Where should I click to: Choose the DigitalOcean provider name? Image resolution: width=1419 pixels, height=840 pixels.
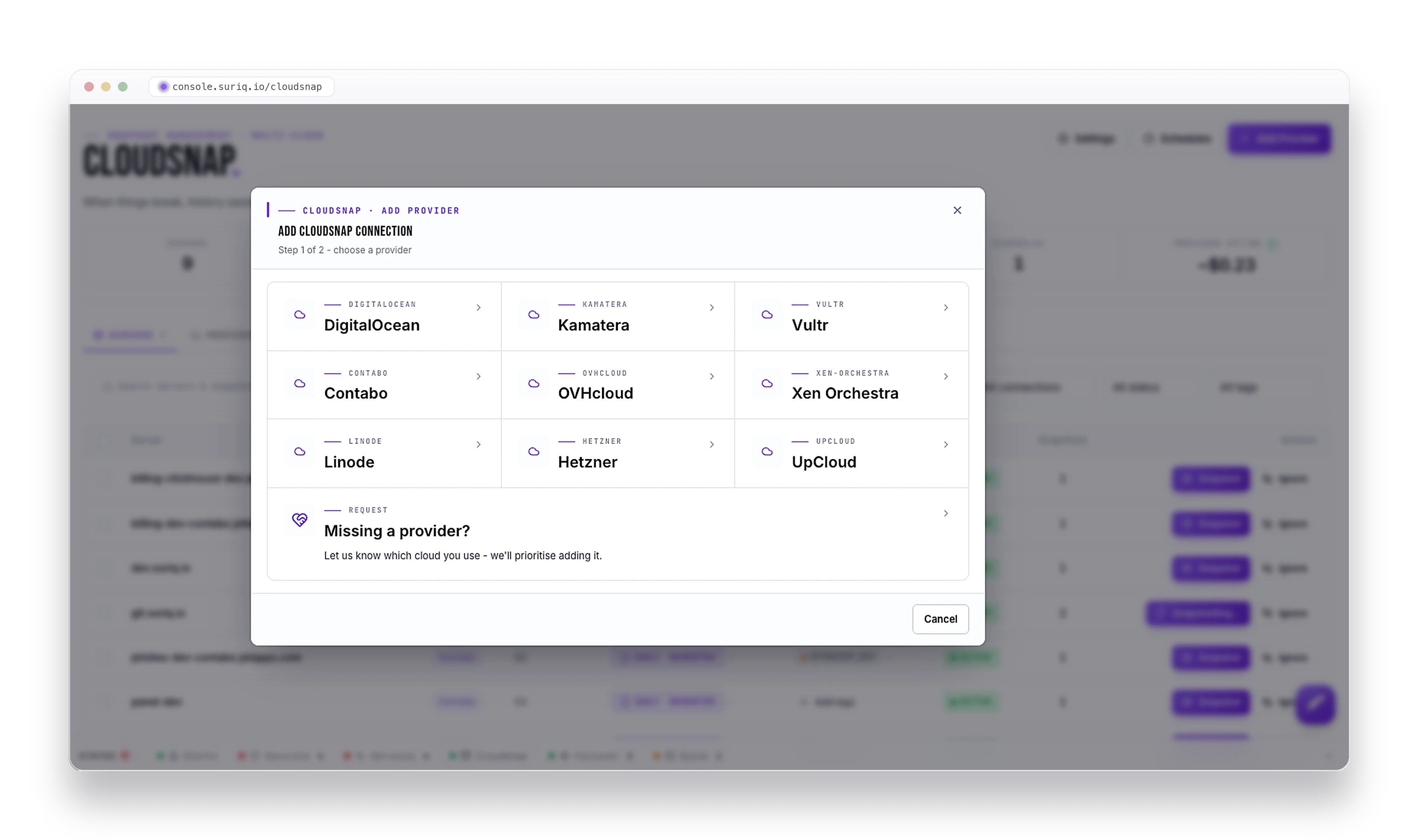point(372,325)
